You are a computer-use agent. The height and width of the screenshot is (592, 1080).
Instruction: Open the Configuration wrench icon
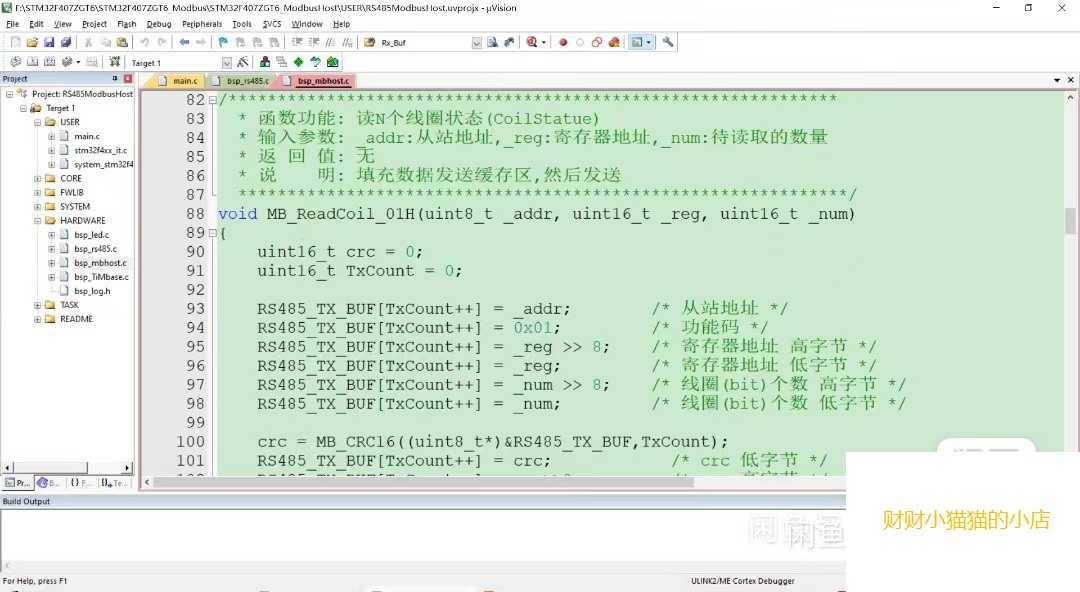click(x=667, y=42)
